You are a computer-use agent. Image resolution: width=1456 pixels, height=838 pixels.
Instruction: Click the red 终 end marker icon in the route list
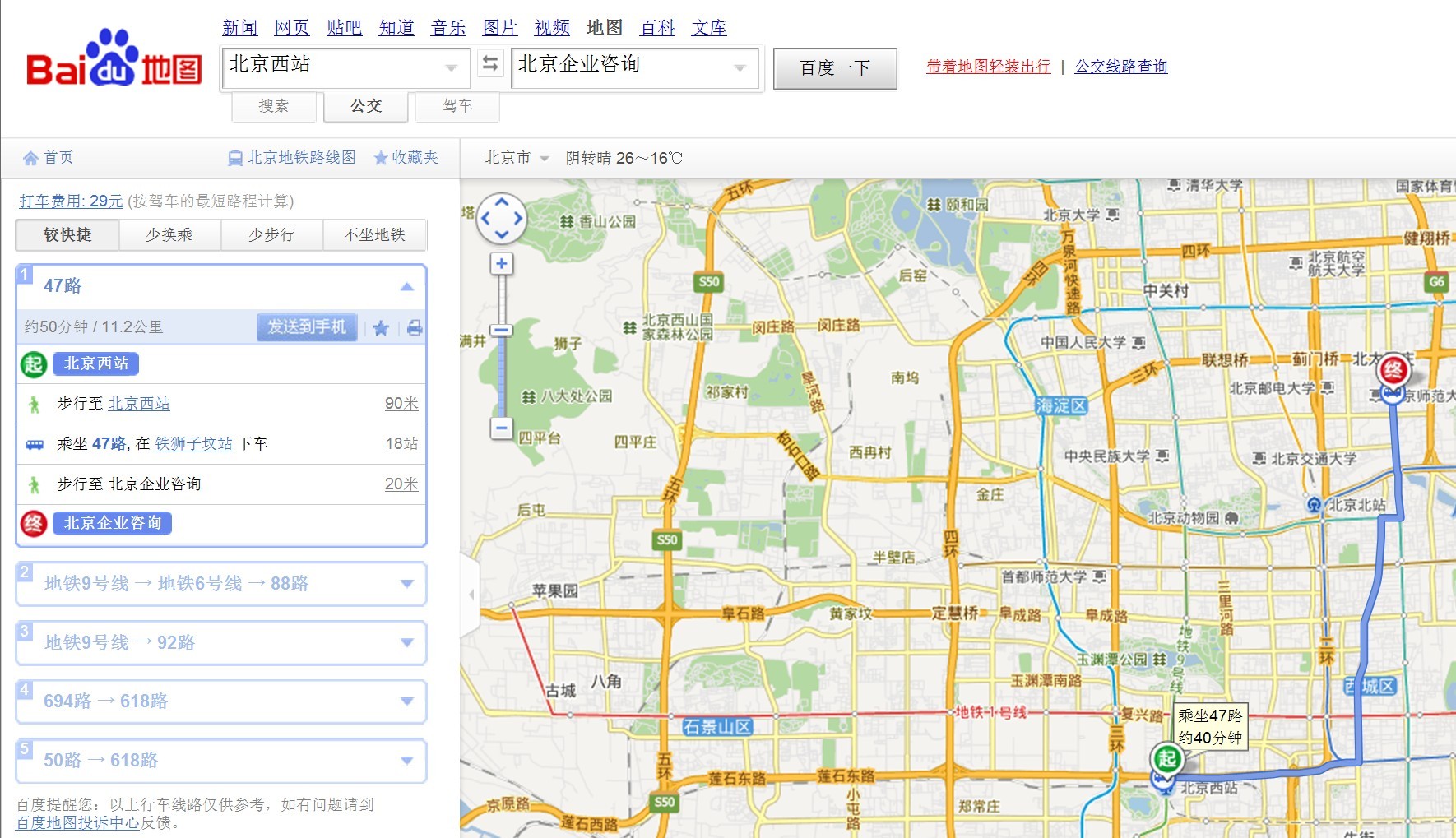coord(33,523)
